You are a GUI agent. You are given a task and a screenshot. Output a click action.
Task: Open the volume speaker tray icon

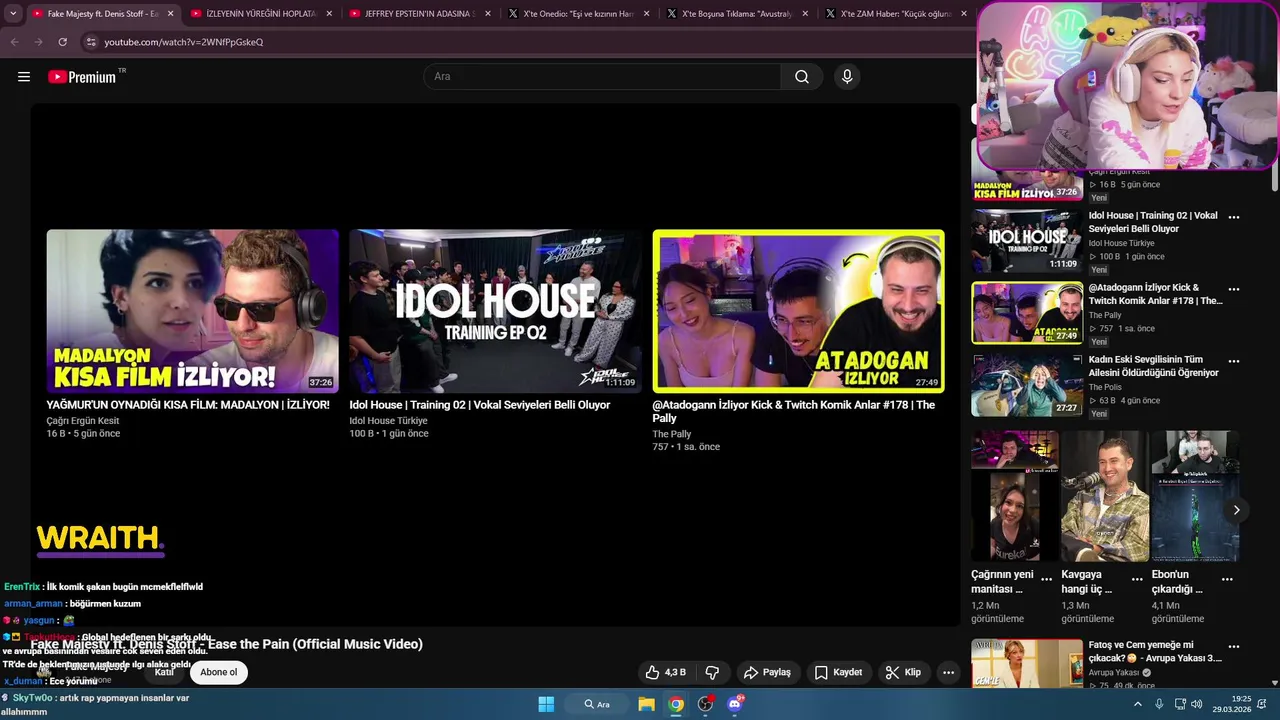pos(1197,704)
